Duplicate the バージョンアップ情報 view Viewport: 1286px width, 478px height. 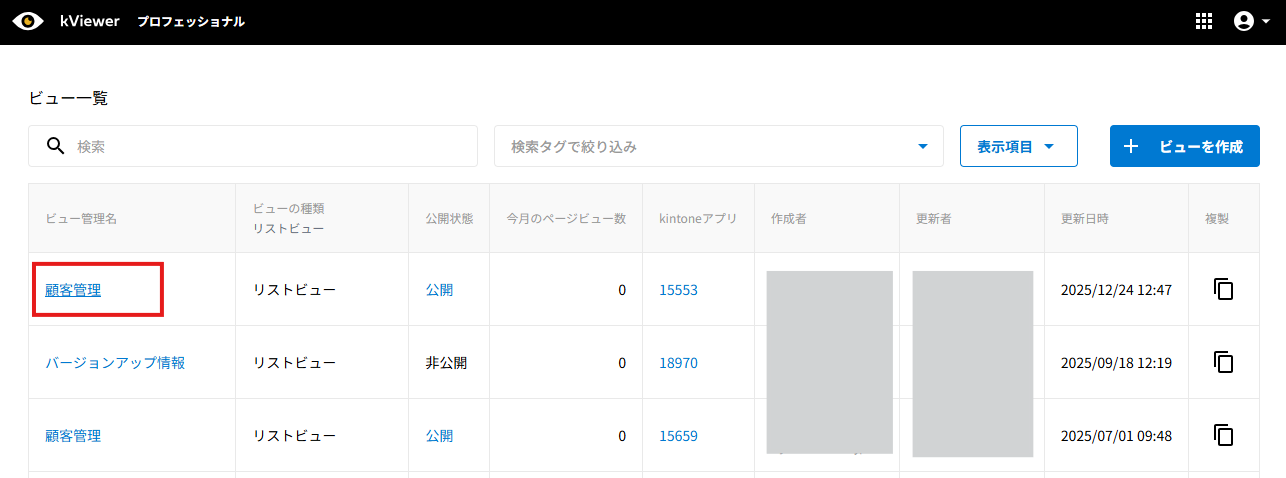coord(1223,362)
